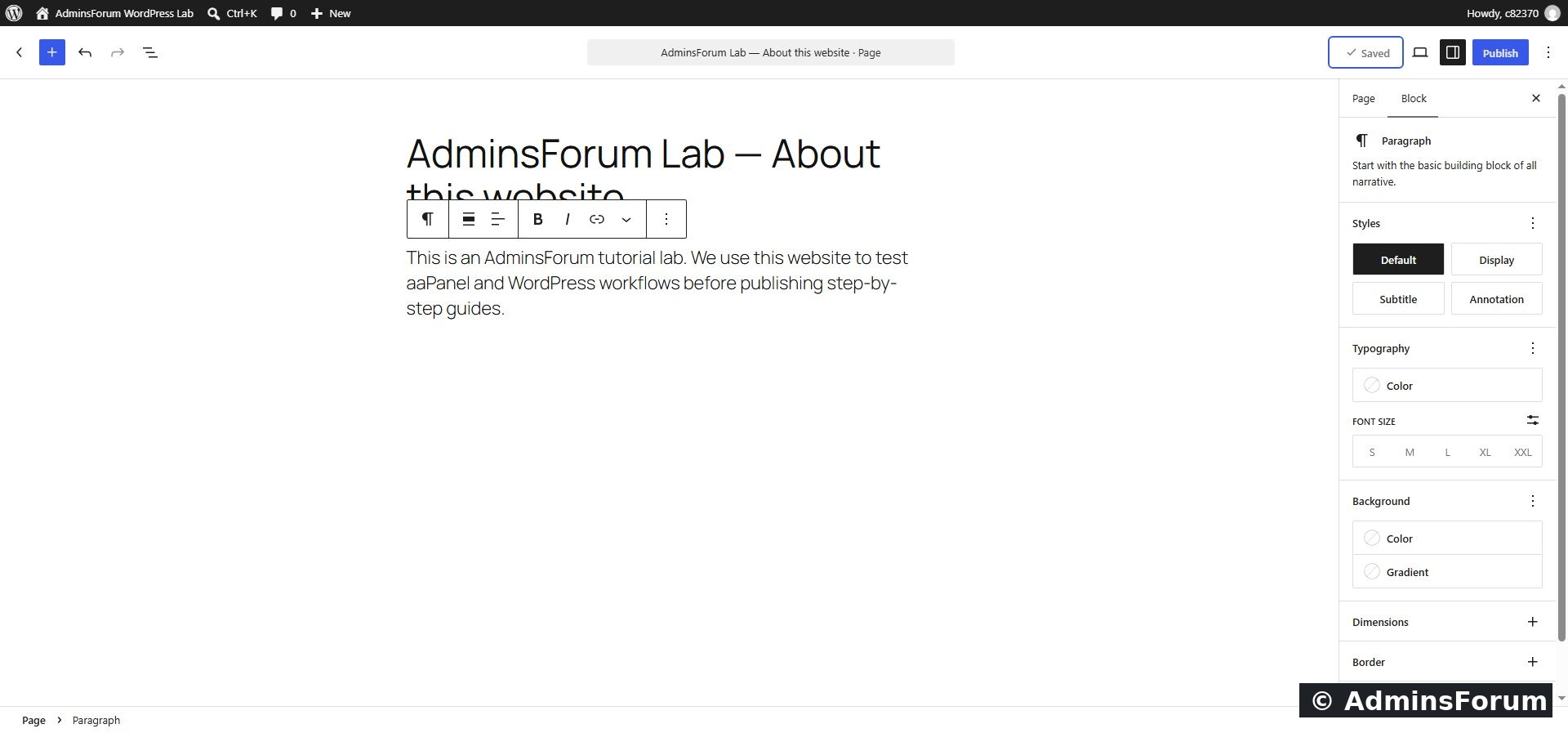Viewport: 1568px width, 733px height.
Task: Open the Ctrl+K command search
Action: point(232,13)
